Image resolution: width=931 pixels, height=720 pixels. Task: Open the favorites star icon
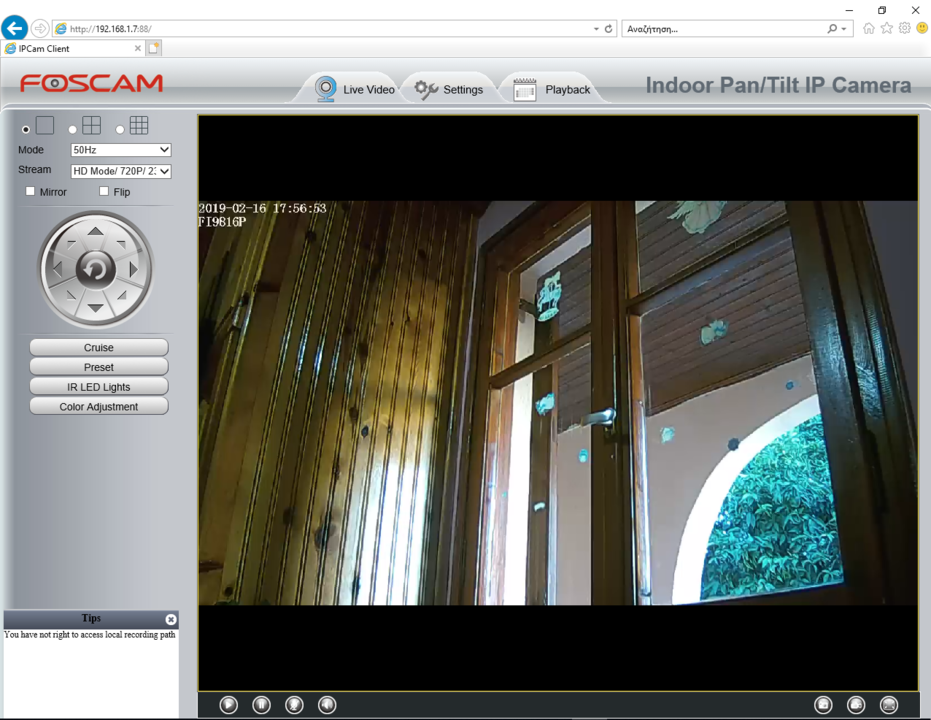(x=886, y=28)
